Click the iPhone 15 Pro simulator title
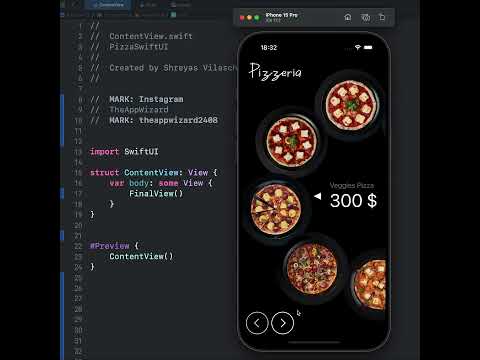Image resolution: width=480 pixels, height=360 pixels. [281, 15]
